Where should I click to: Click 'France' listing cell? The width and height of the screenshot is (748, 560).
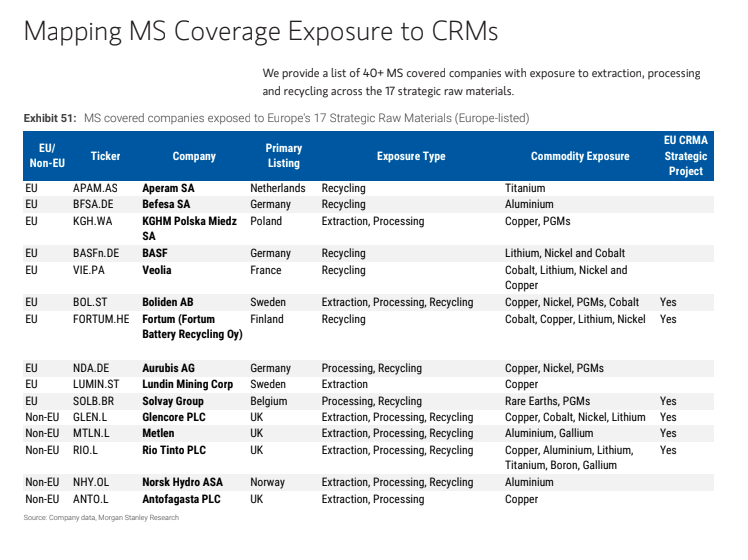click(x=266, y=270)
